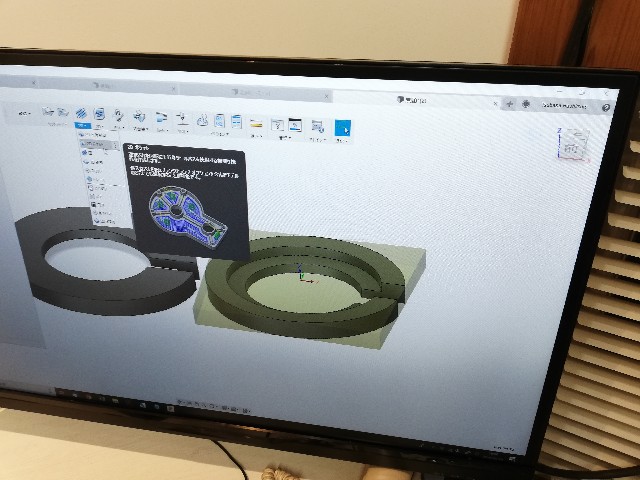Add a new document tab with plus
Screen dimensions: 640x480
[x=509, y=104]
